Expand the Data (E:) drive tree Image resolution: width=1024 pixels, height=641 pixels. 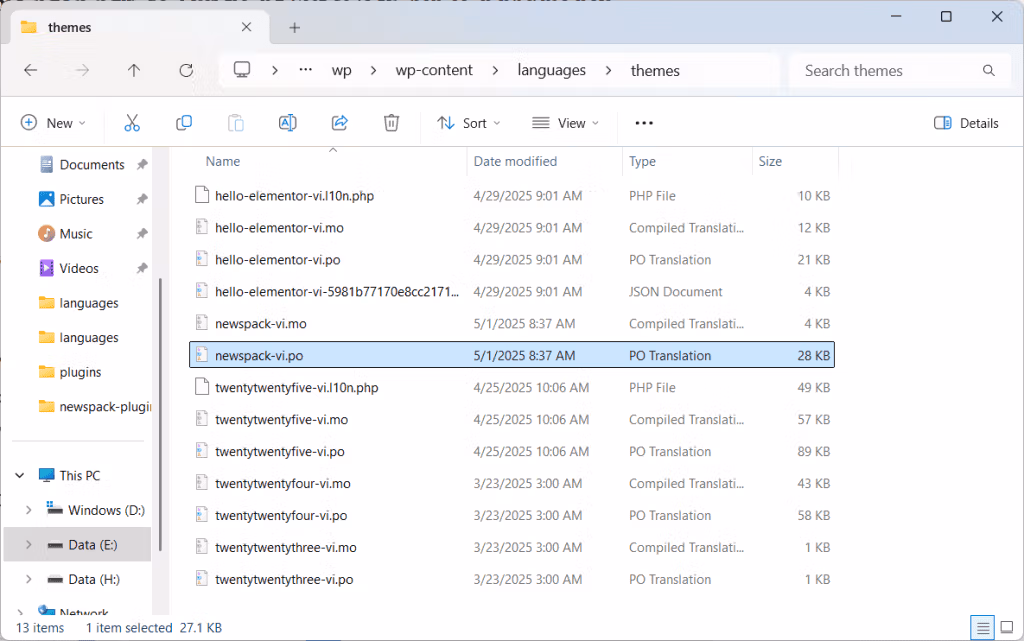28,545
